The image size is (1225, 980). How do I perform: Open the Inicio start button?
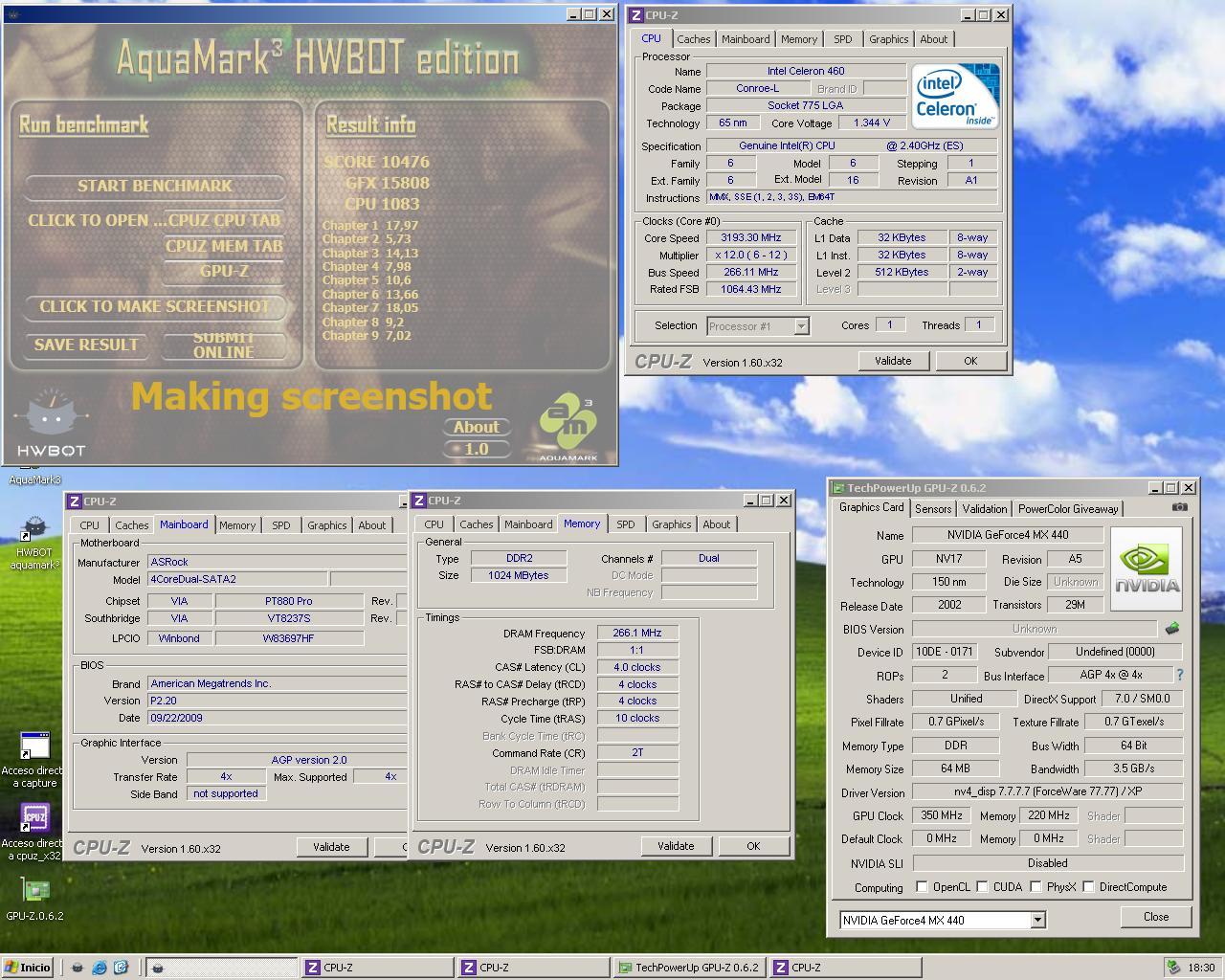coord(28,968)
